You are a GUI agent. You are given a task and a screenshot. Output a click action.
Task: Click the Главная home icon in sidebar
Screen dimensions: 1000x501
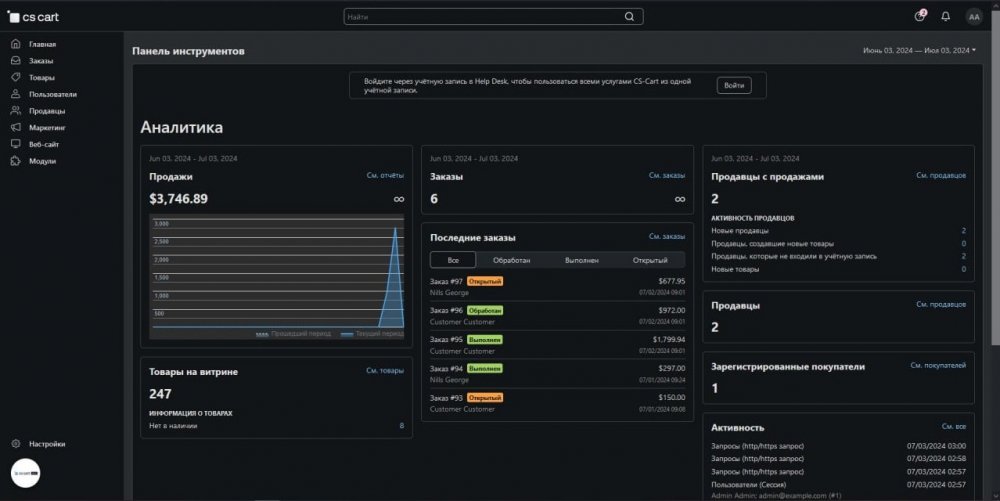pyautogui.click(x=15, y=44)
